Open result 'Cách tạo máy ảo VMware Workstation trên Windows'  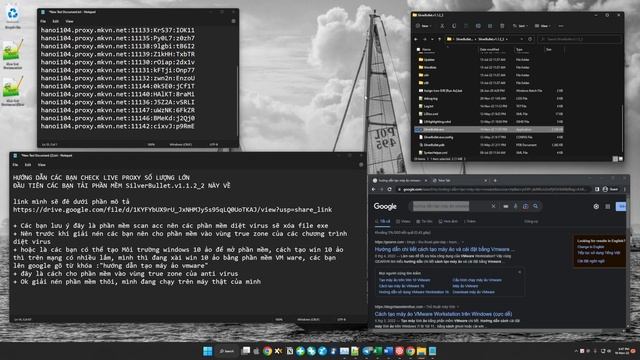(443, 314)
